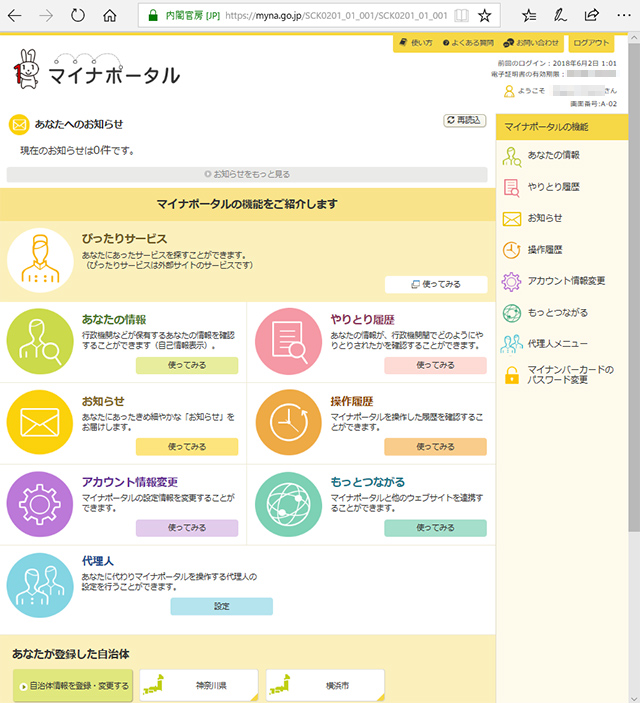Go to browser home page icon

(x=109, y=16)
